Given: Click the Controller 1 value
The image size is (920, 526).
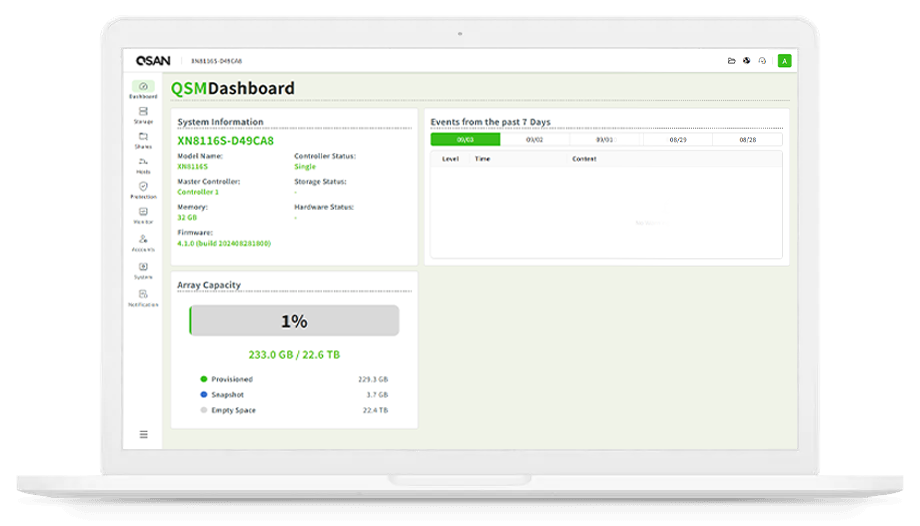Looking at the screenshot, I should (198, 192).
